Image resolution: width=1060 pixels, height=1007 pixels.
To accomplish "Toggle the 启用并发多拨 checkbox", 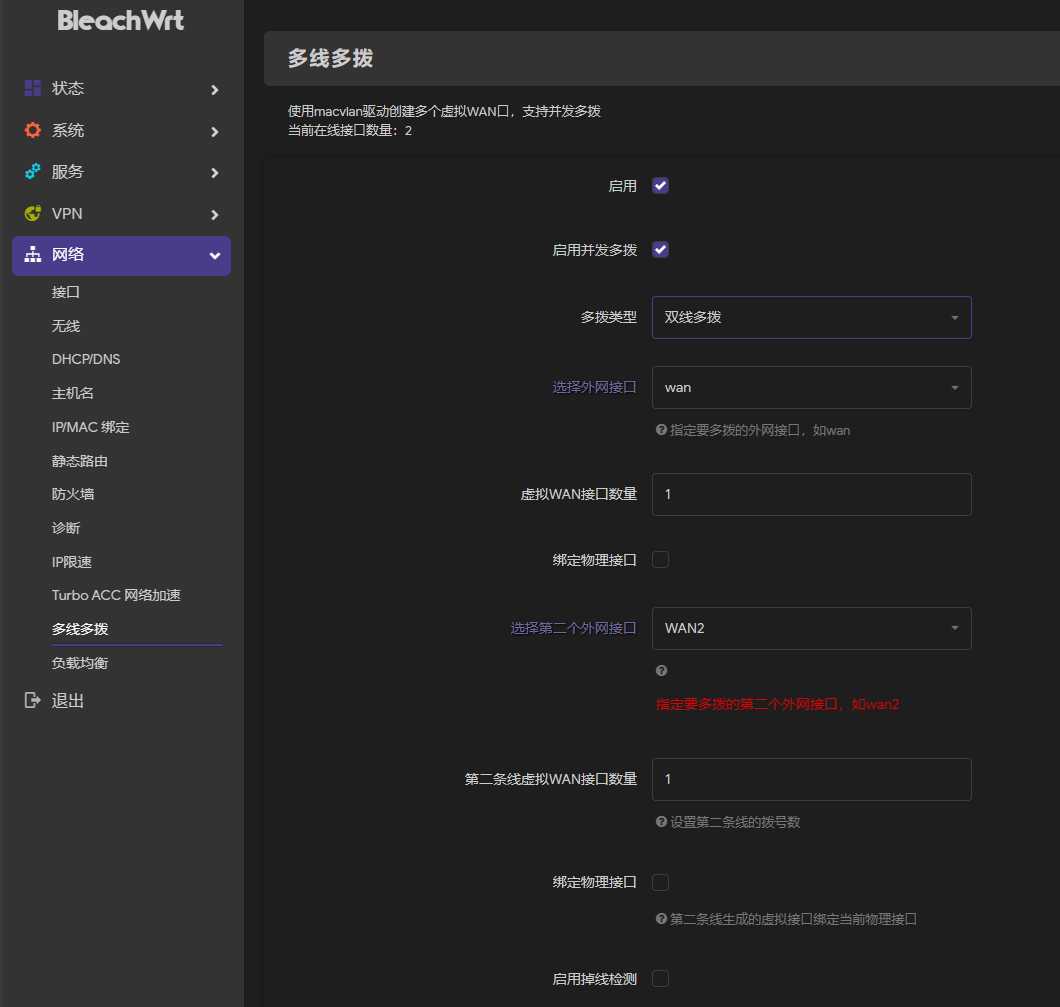I will click(x=660, y=249).
